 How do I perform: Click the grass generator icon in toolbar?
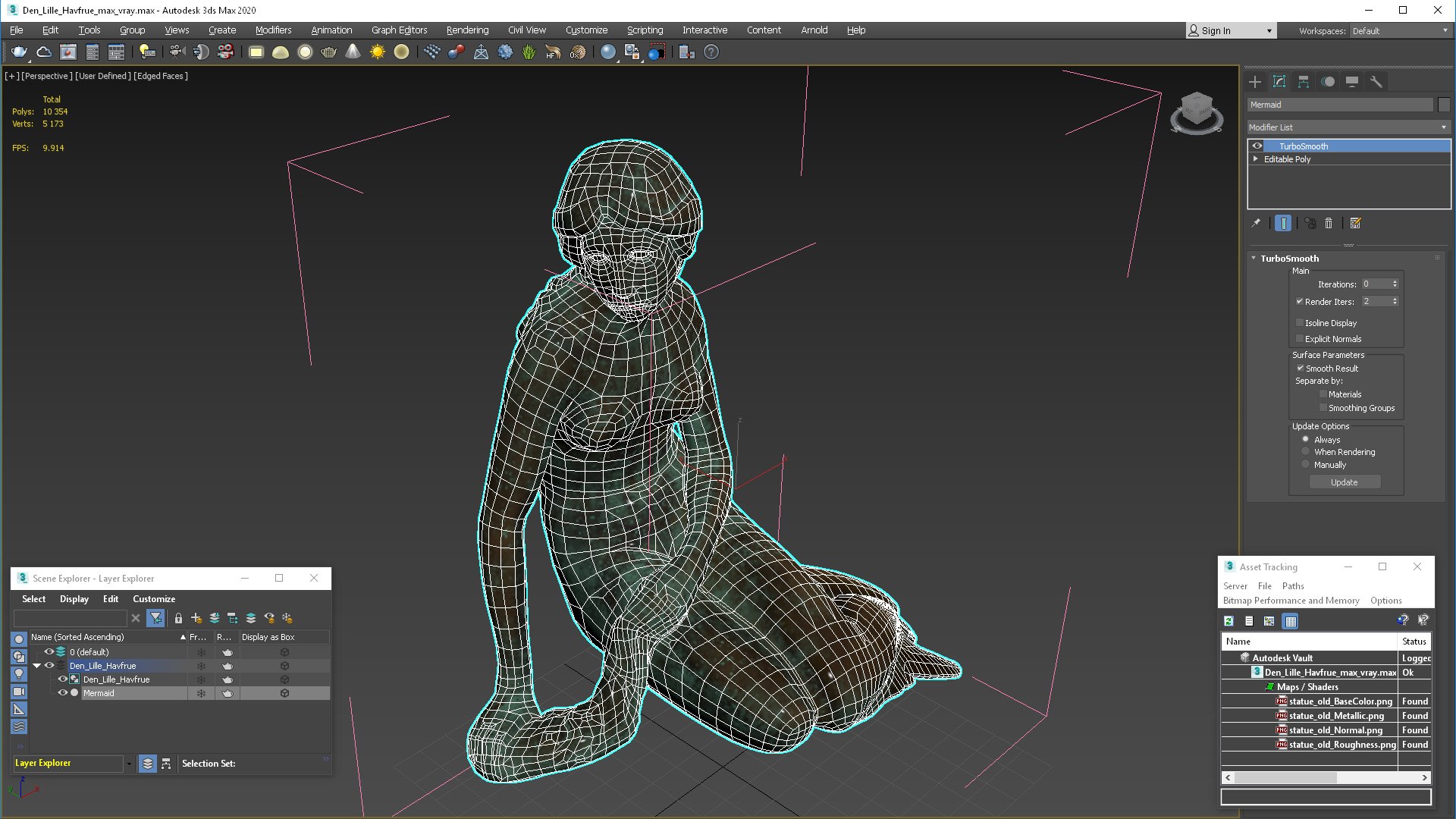(529, 52)
